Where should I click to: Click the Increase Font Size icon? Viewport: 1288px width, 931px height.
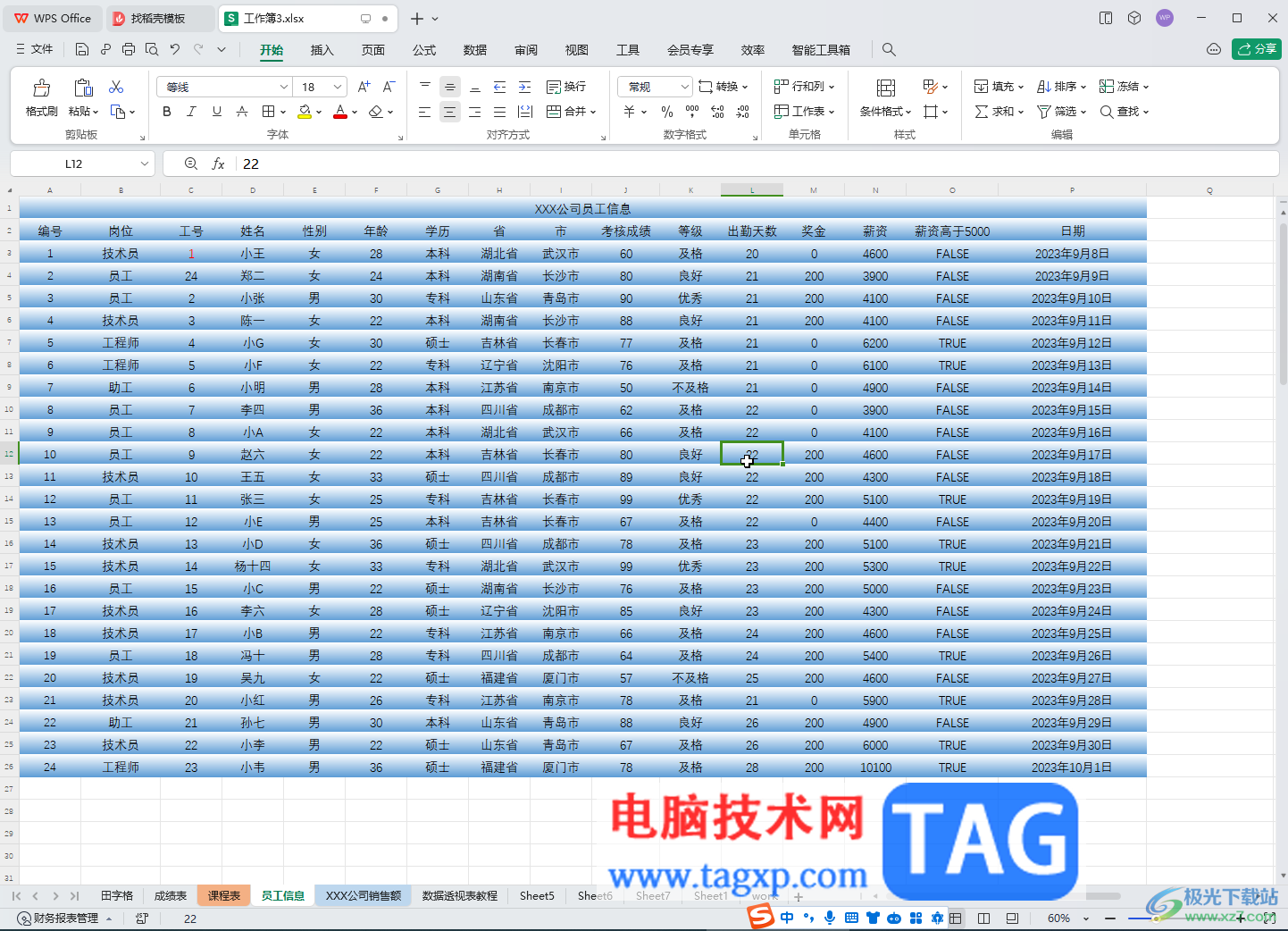coord(364,87)
